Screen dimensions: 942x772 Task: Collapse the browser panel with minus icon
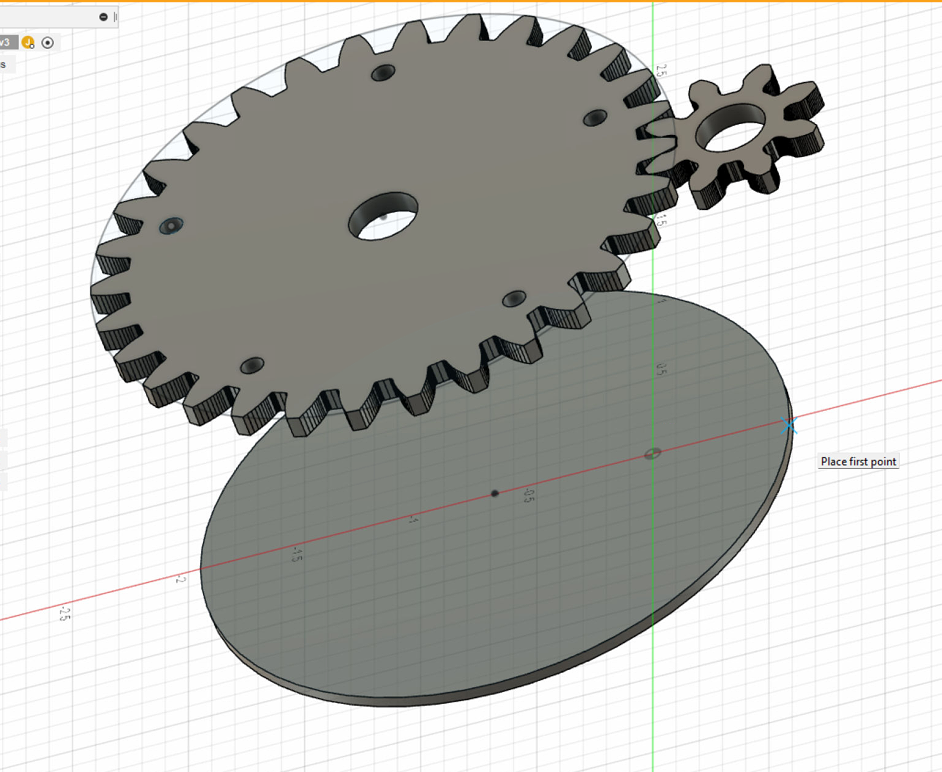click(x=103, y=17)
